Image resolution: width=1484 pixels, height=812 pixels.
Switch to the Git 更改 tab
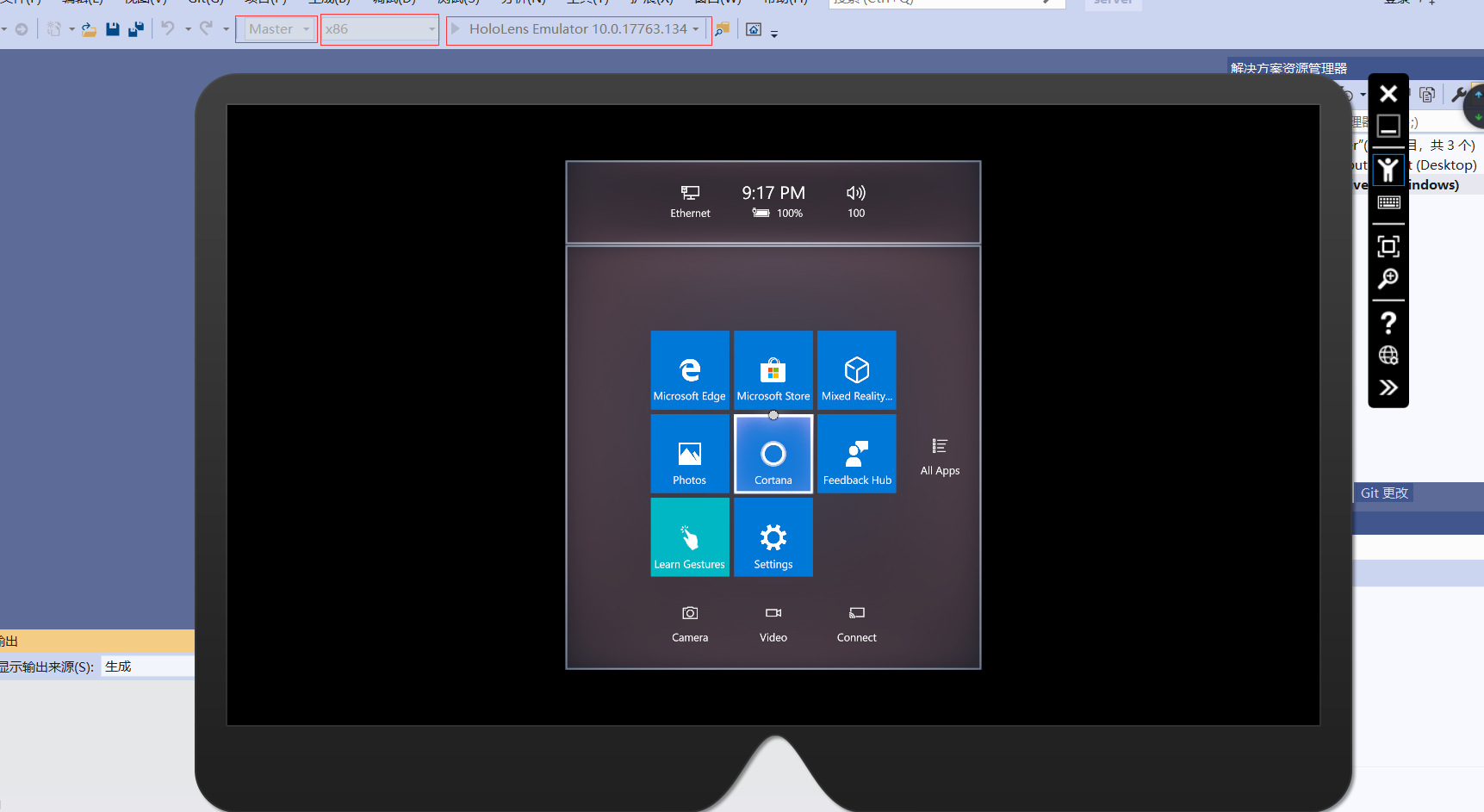click(x=1384, y=493)
